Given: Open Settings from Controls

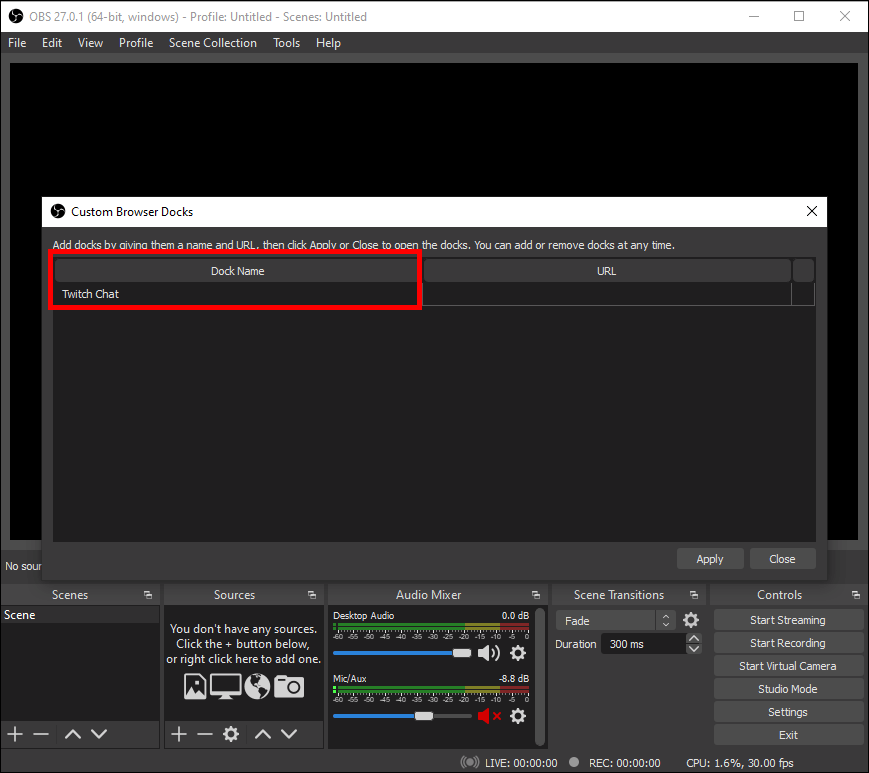Looking at the screenshot, I should click(788, 712).
